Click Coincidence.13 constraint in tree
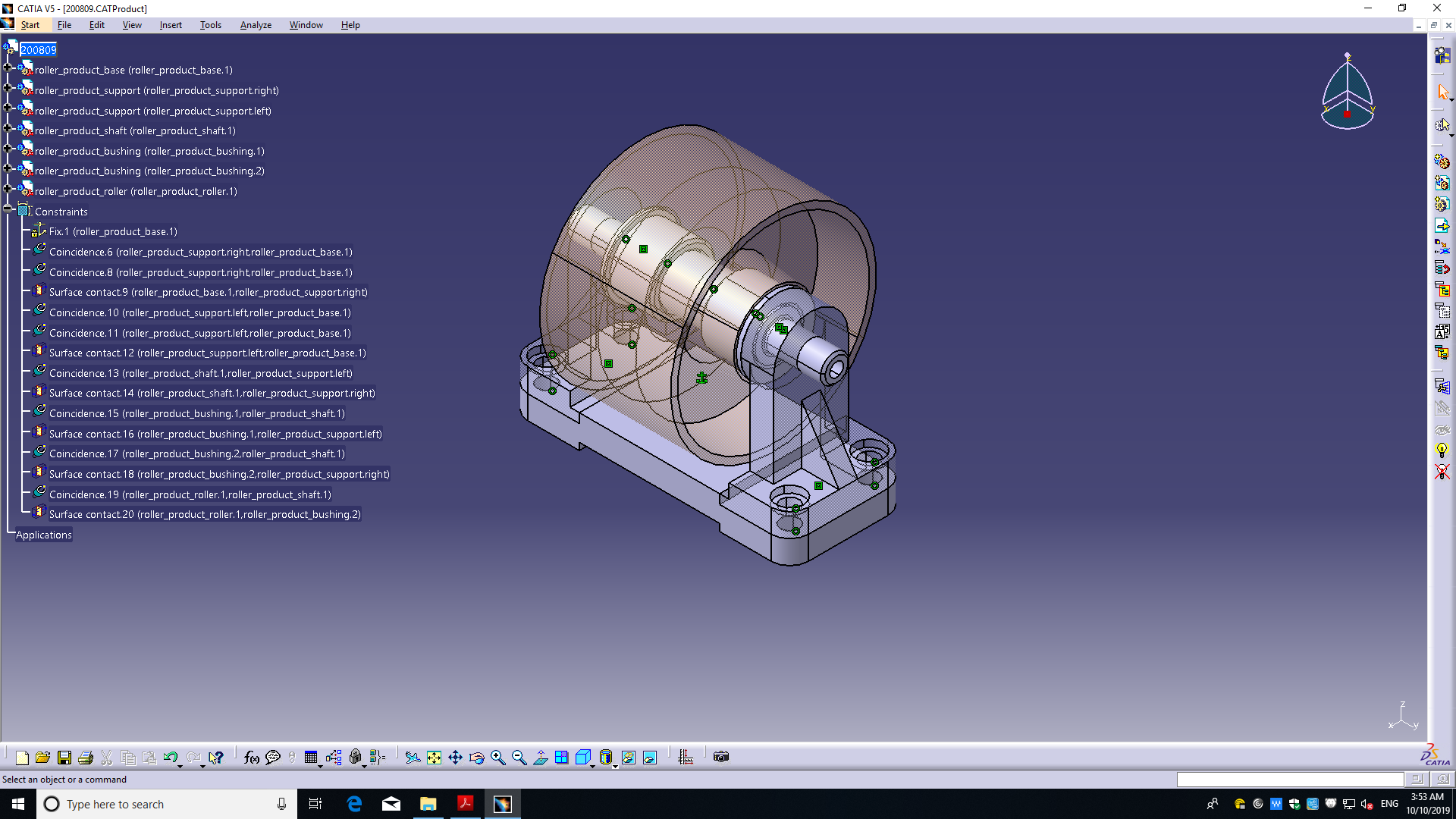Image resolution: width=1456 pixels, height=819 pixels. click(x=200, y=373)
